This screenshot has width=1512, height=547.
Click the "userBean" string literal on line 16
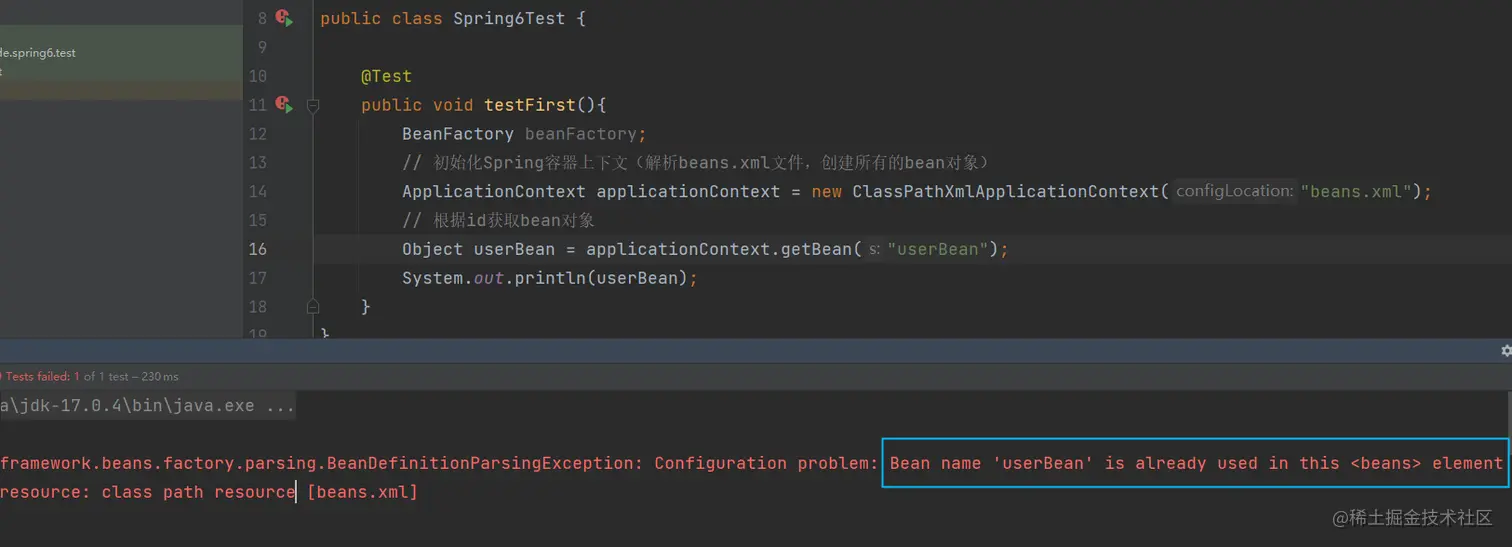938,249
